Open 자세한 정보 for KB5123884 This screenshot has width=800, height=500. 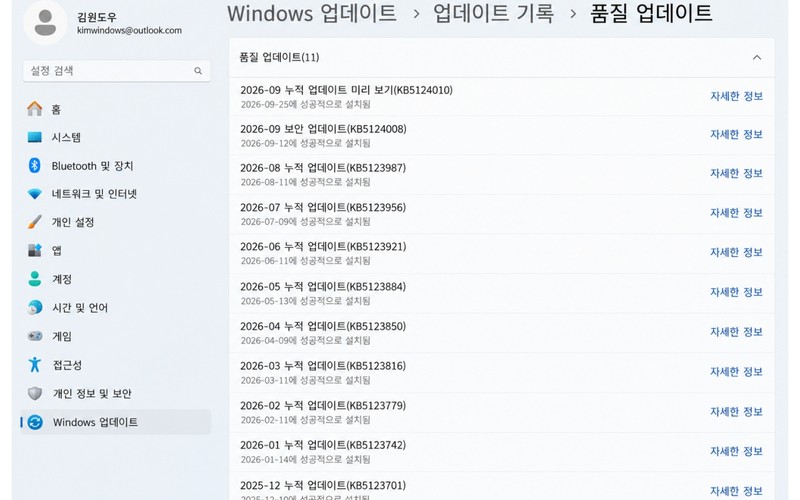pos(736,292)
